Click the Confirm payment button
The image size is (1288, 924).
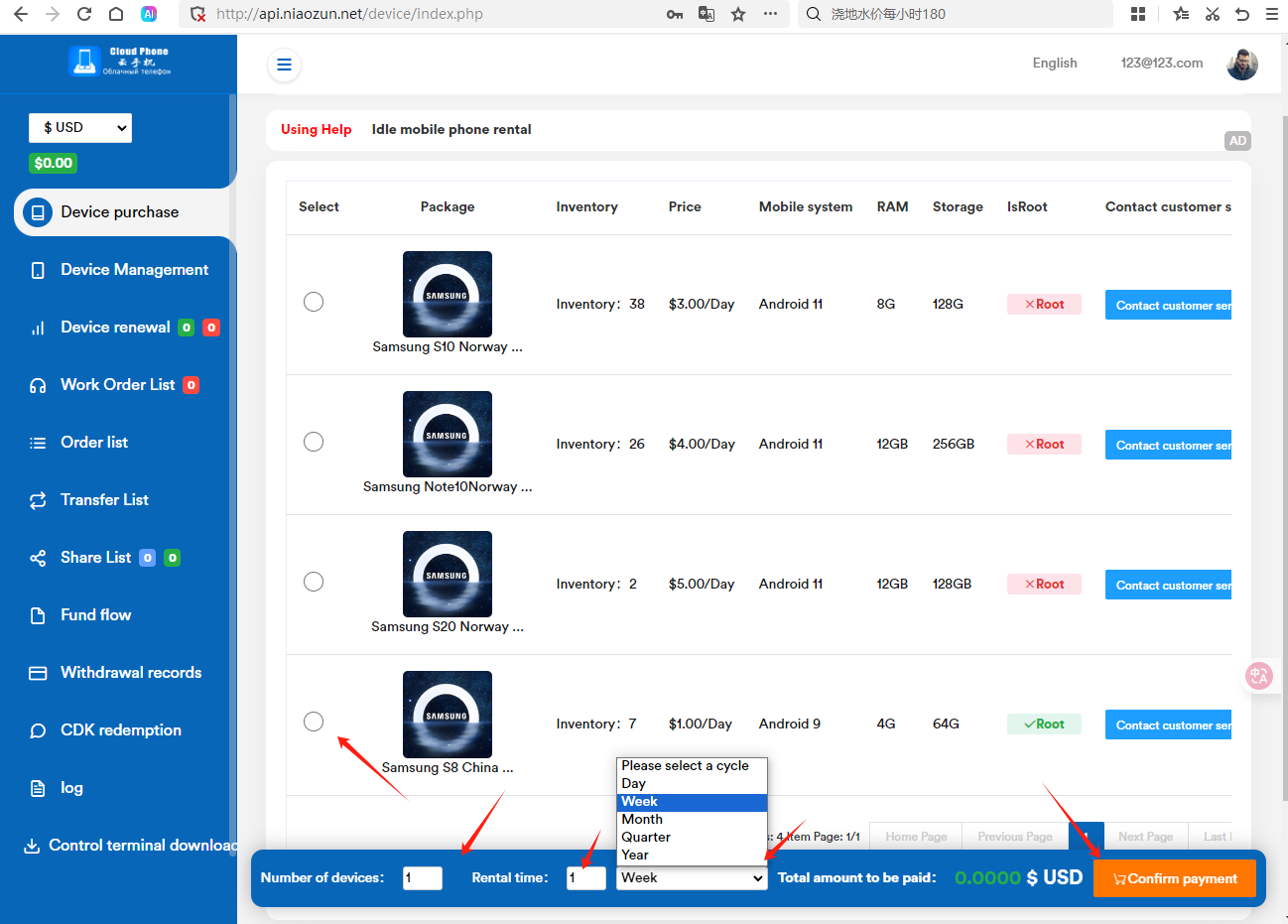(1175, 878)
